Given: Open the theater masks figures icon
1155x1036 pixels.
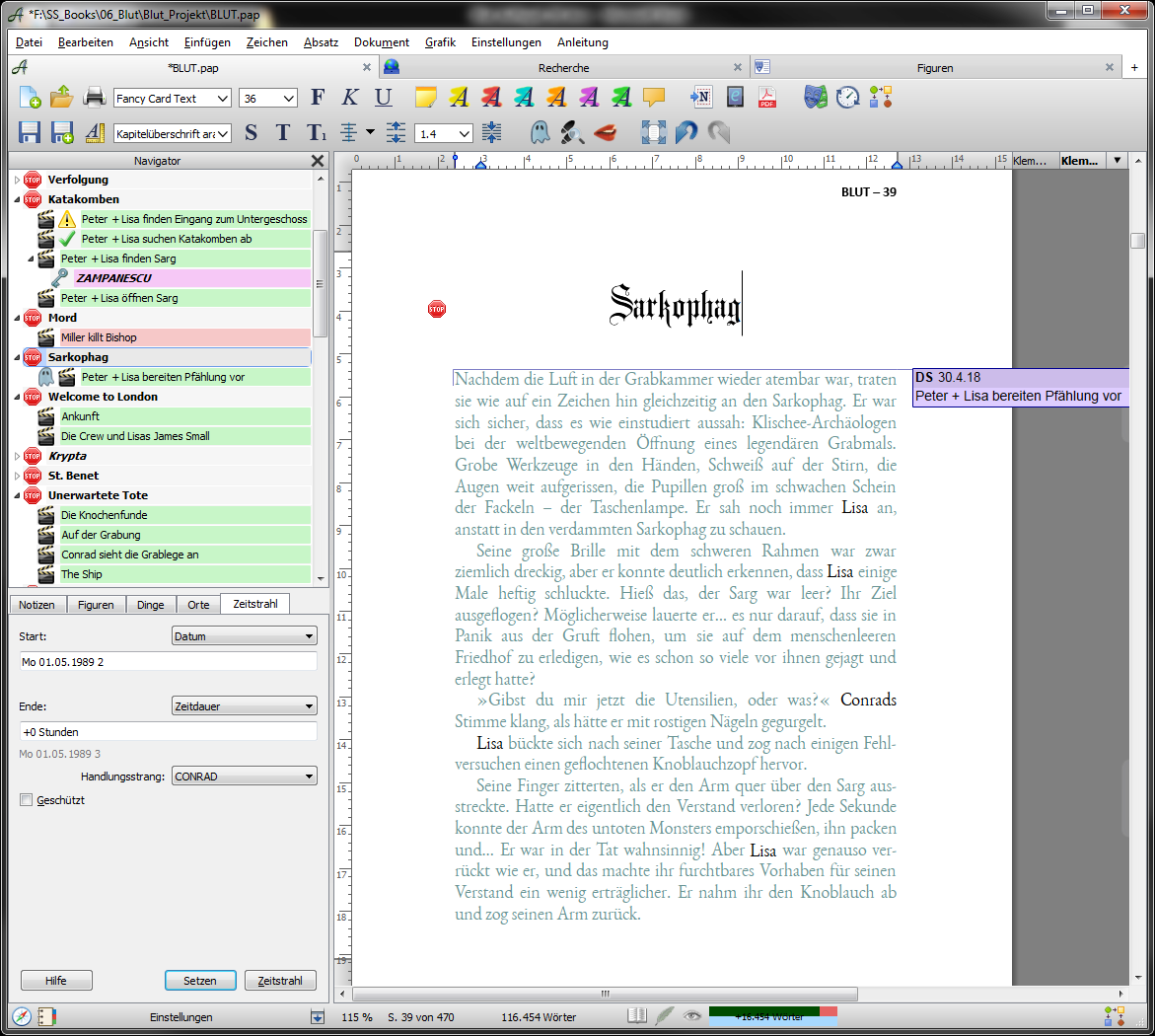Looking at the screenshot, I should click(816, 98).
